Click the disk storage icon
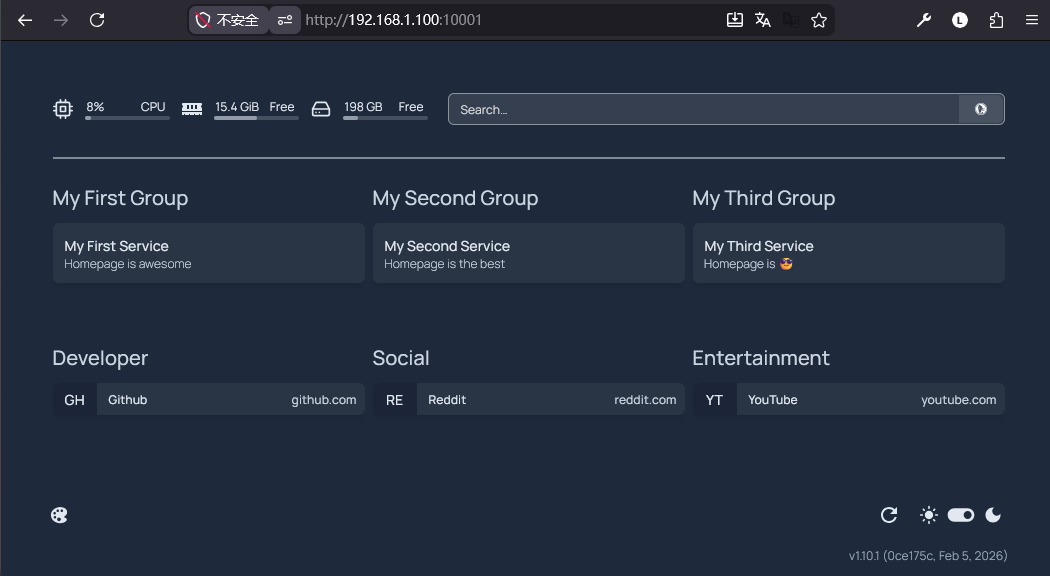 click(320, 109)
